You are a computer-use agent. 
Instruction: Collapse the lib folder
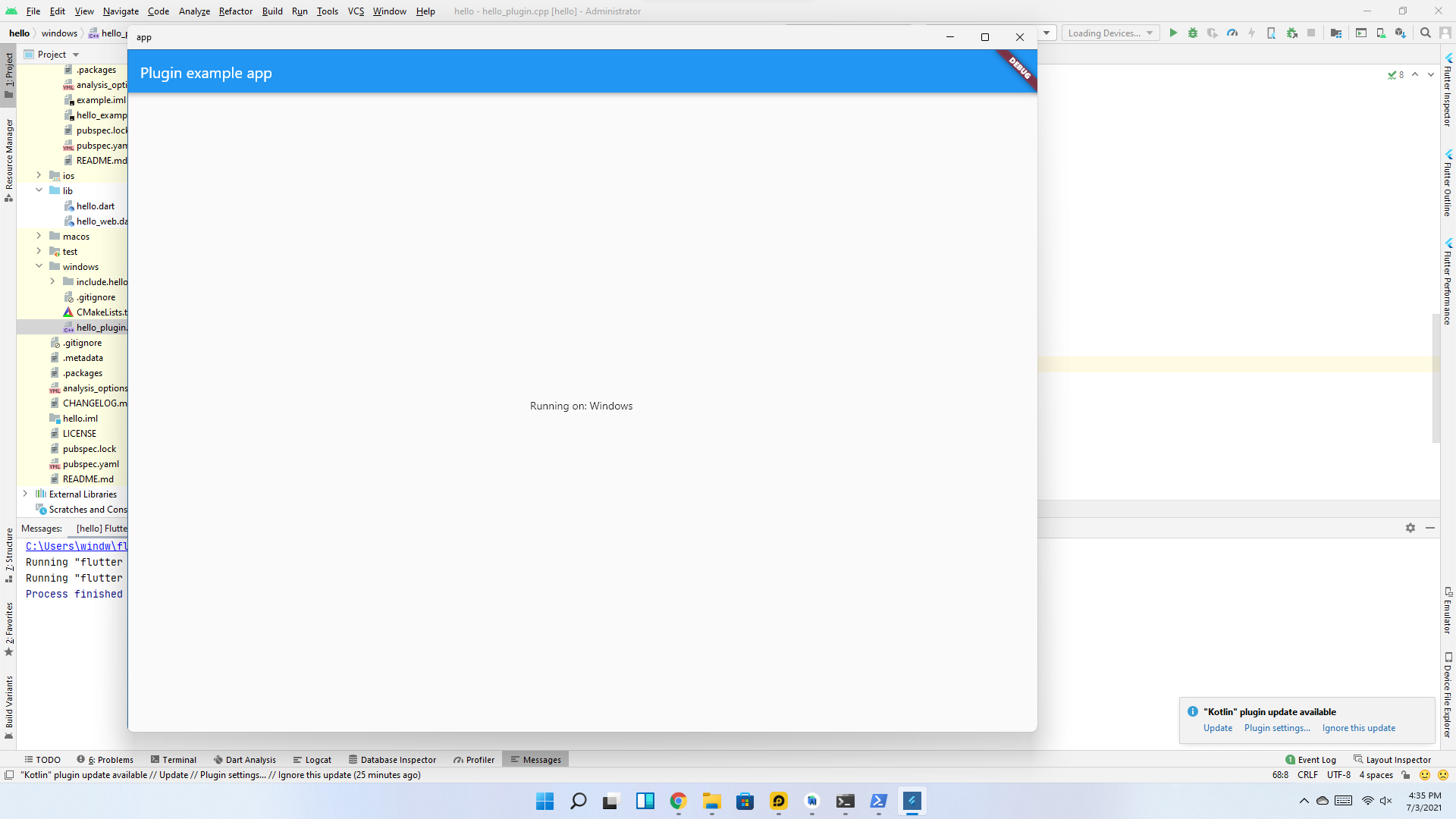tap(39, 190)
